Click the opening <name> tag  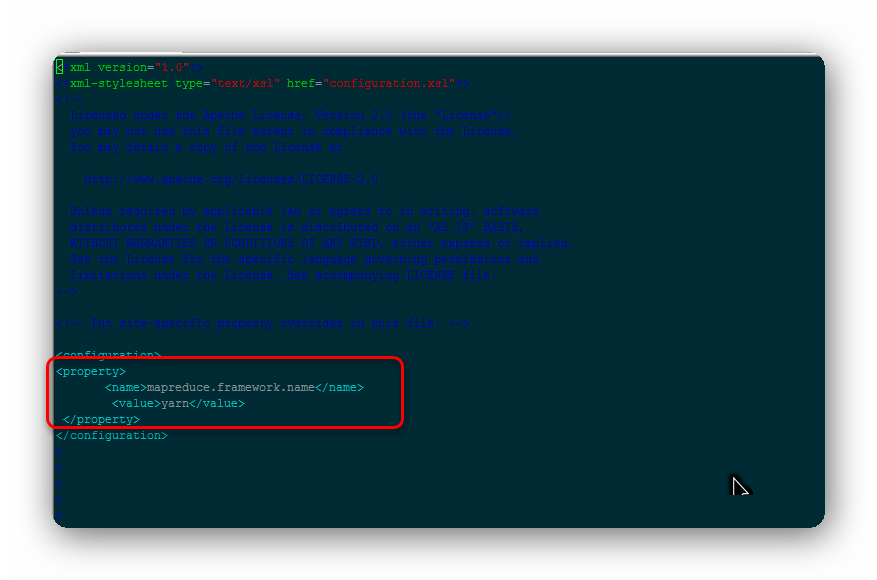(126, 388)
